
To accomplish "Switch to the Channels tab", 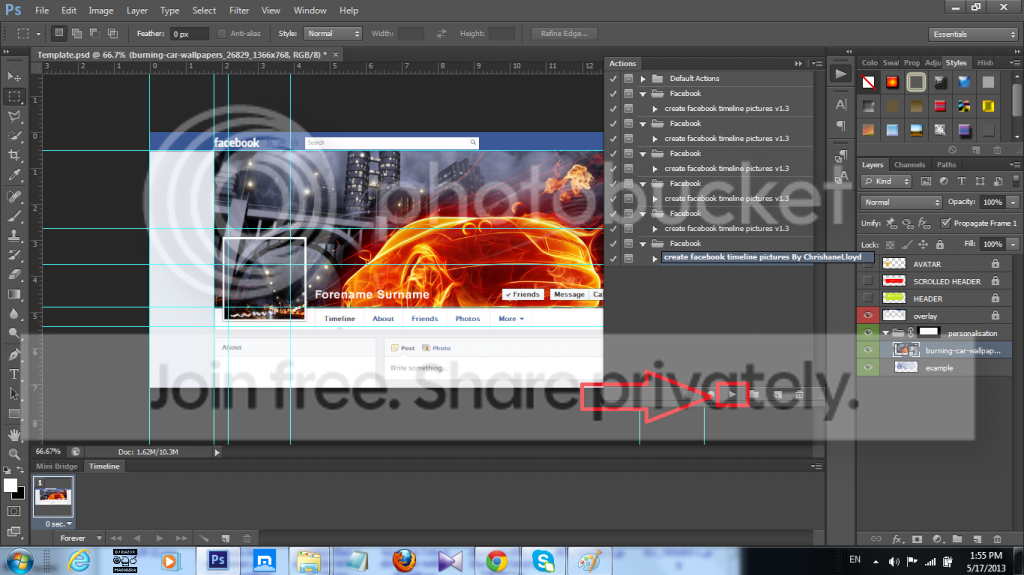I will click(x=910, y=165).
